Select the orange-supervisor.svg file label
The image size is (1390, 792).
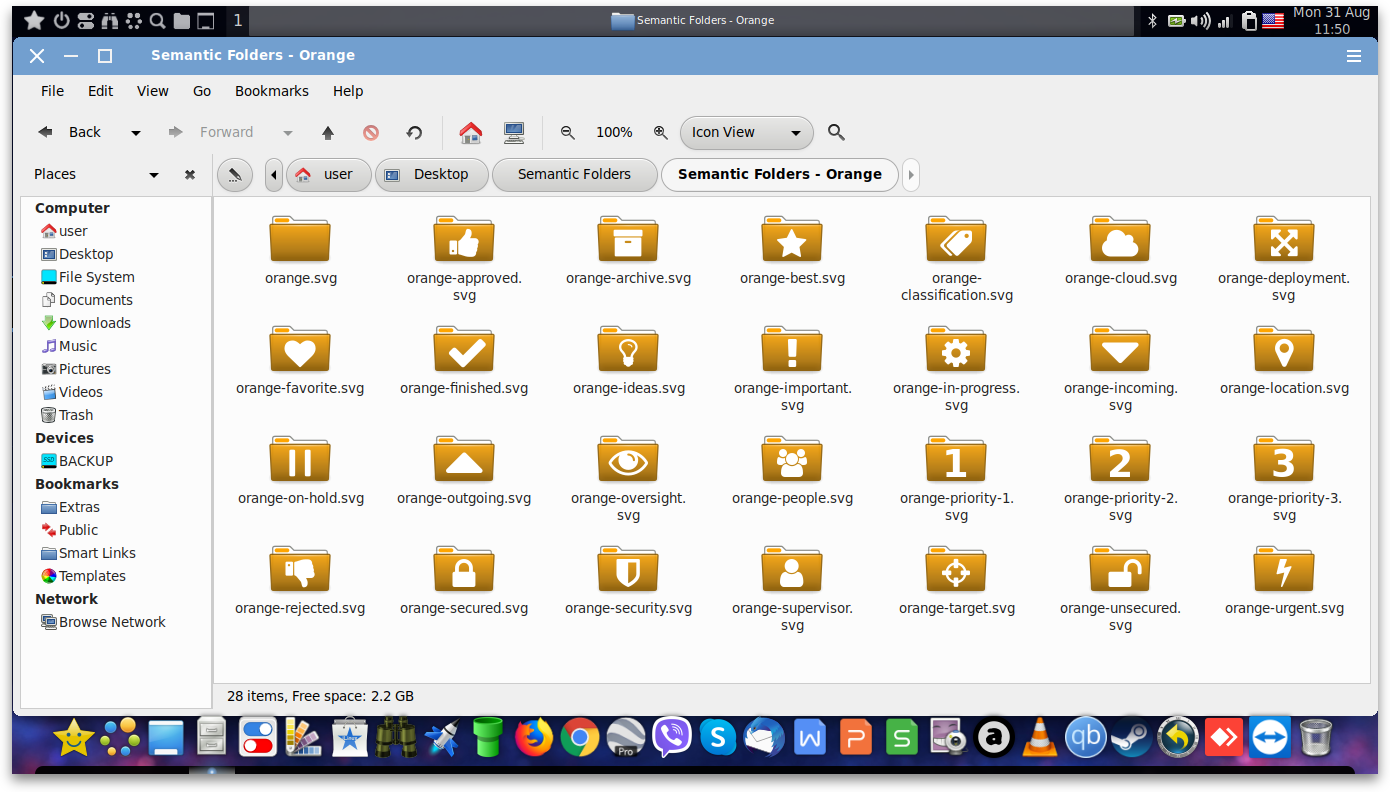point(792,617)
